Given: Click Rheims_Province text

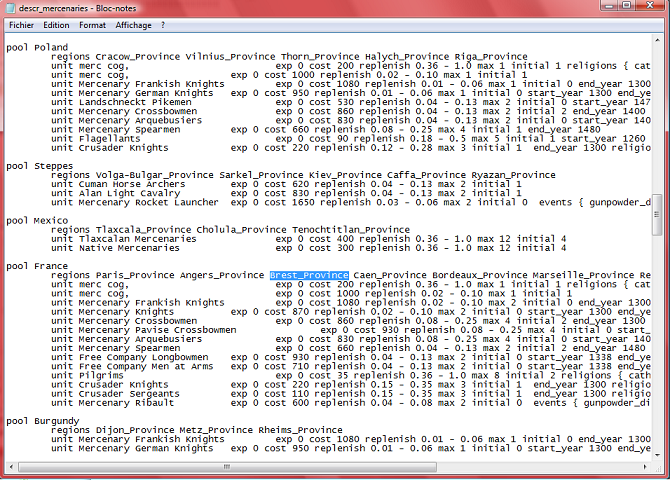Looking at the screenshot, I should 300,430.
